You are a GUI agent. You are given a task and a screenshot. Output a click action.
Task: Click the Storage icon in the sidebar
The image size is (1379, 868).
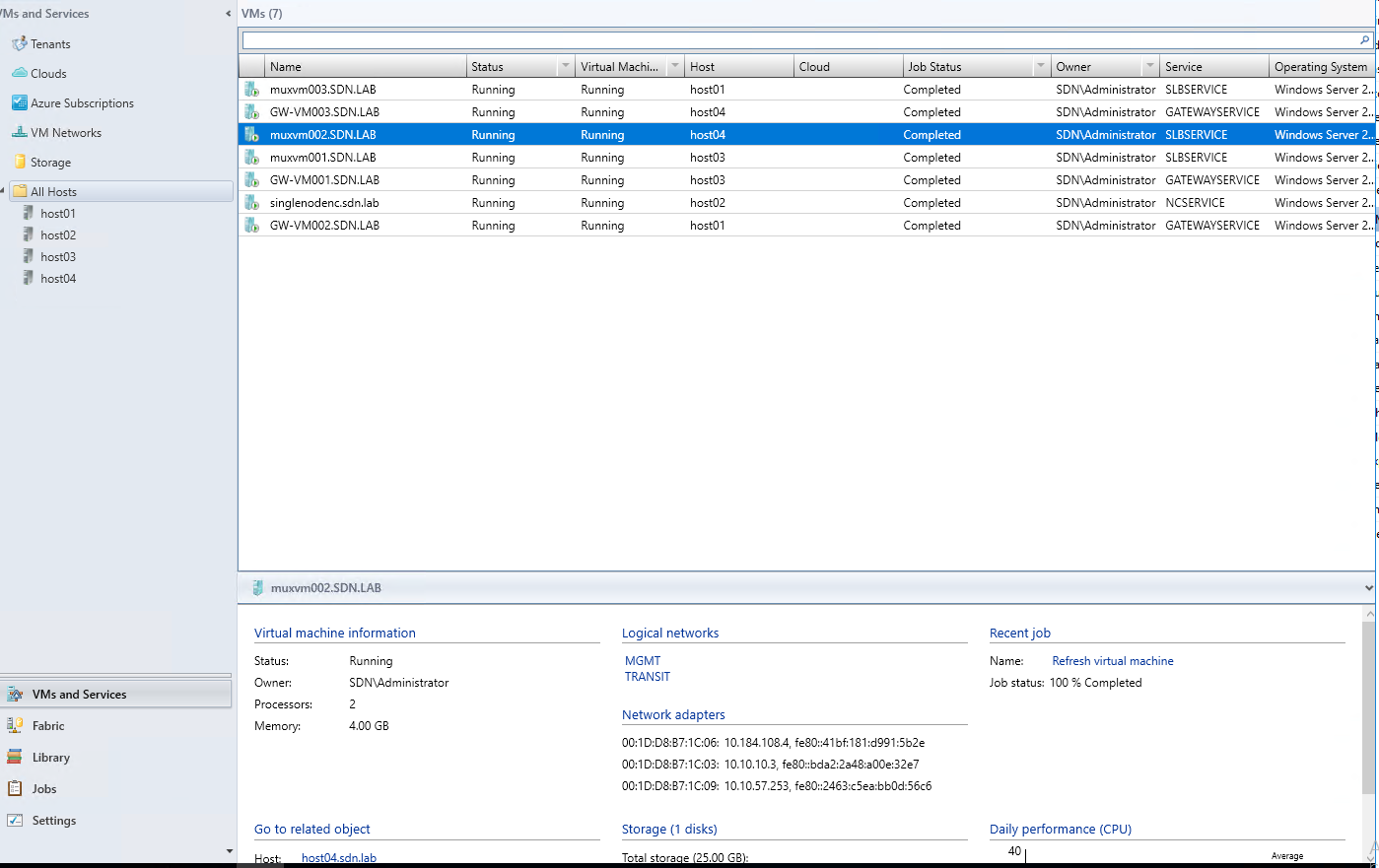tap(20, 162)
